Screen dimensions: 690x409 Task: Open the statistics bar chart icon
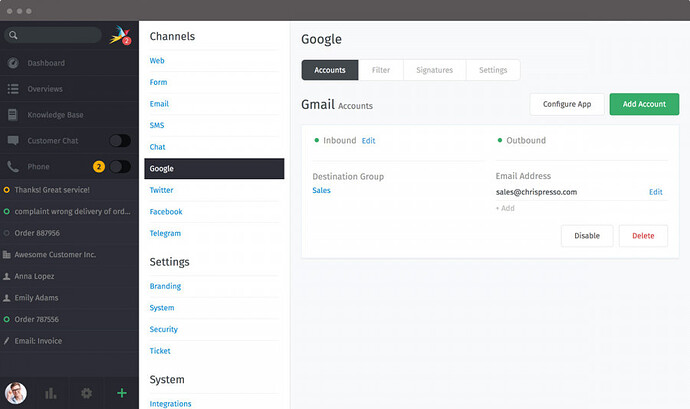tap(50, 393)
